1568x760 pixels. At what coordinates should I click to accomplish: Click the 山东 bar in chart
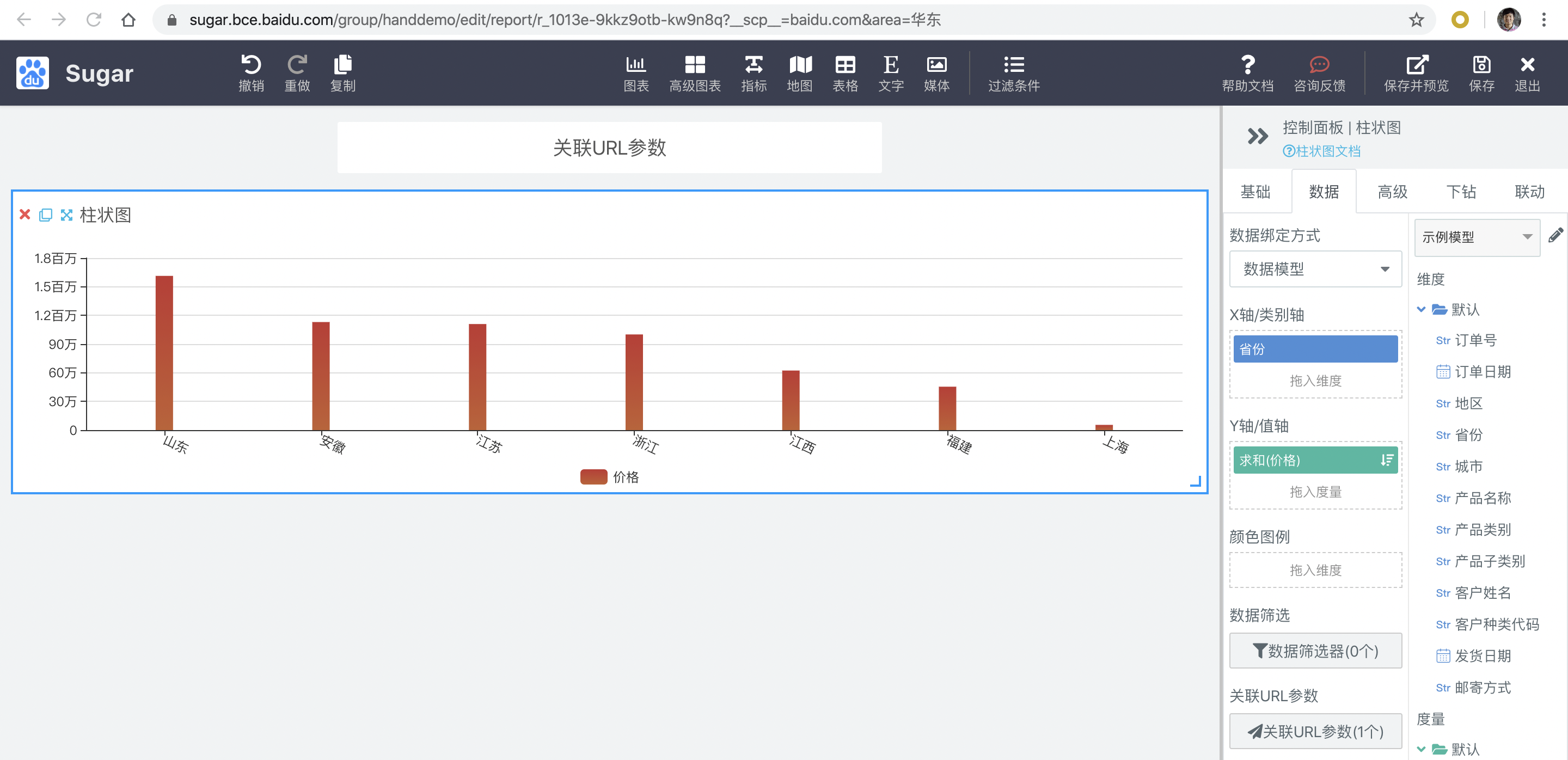click(x=164, y=353)
